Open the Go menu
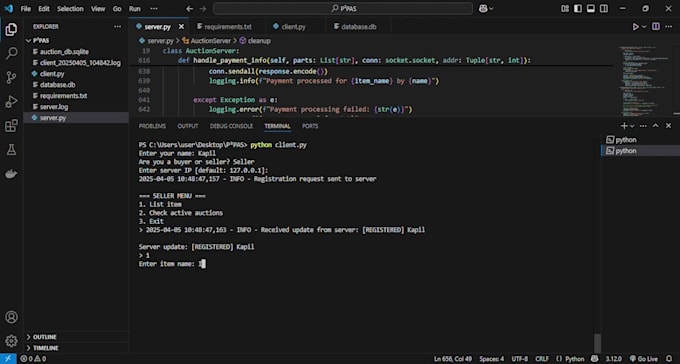This screenshot has height=364, width=680. coord(117,9)
